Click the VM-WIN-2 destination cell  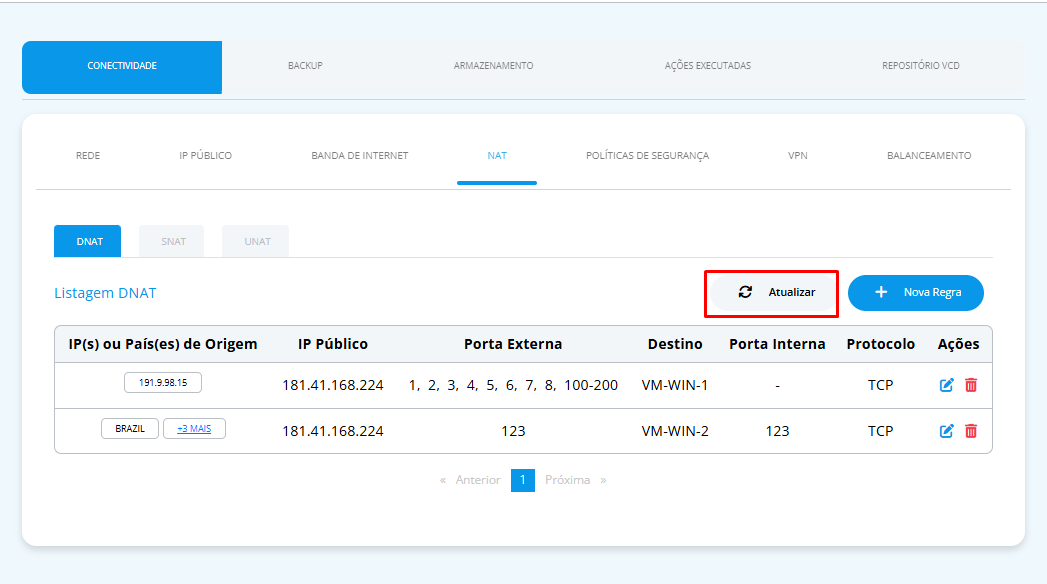coord(675,431)
